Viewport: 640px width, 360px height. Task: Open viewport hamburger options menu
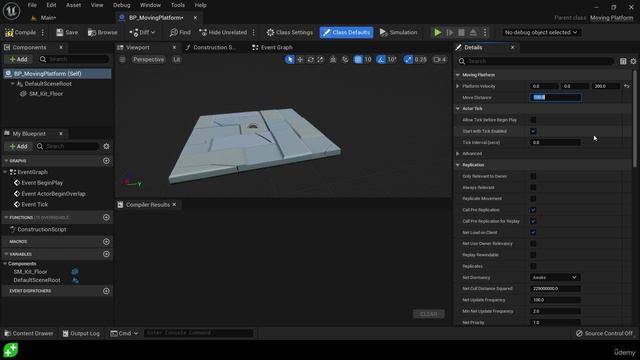(x=122, y=60)
